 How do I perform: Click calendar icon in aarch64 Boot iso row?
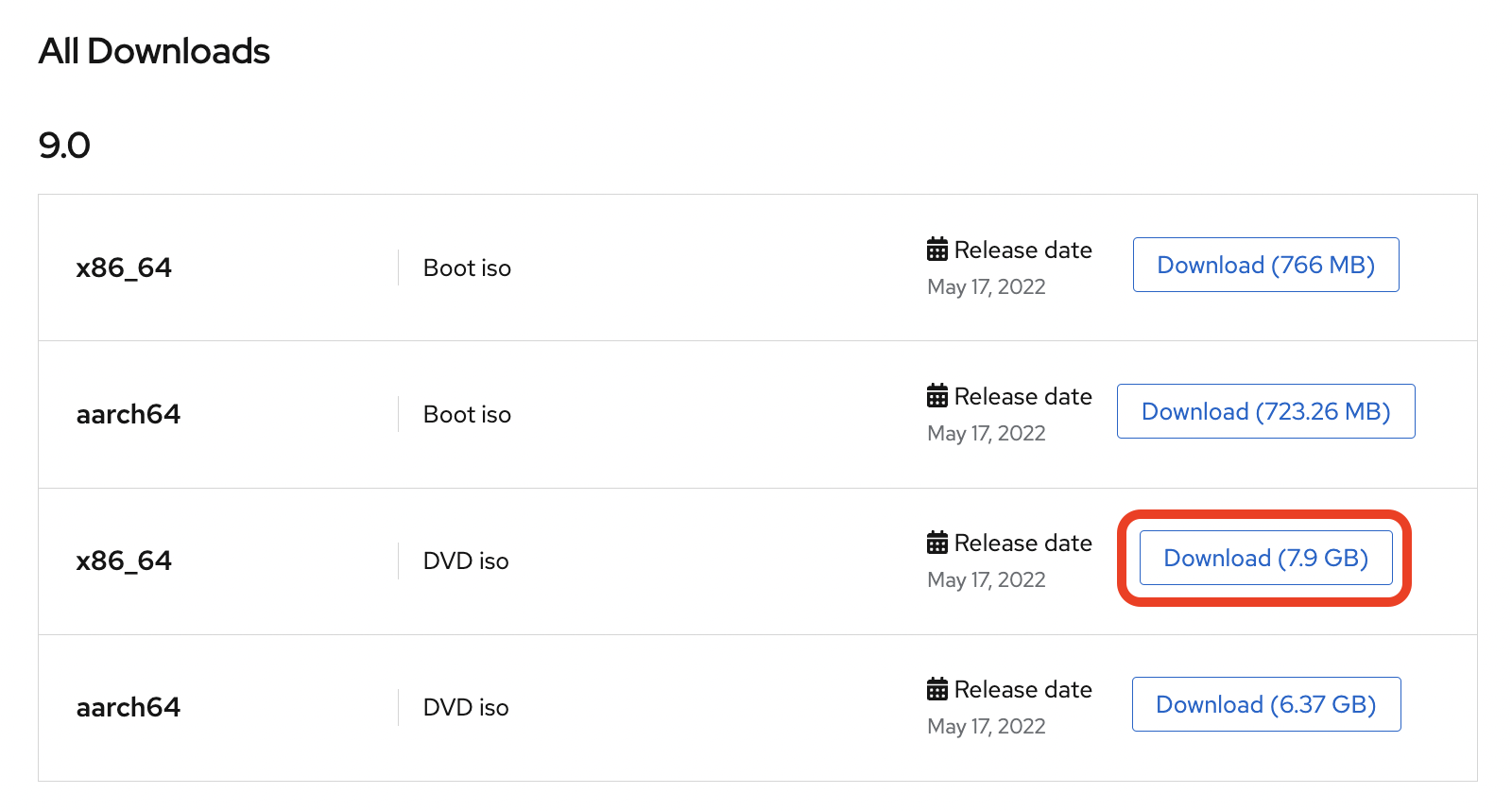pyautogui.click(x=937, y=396)
